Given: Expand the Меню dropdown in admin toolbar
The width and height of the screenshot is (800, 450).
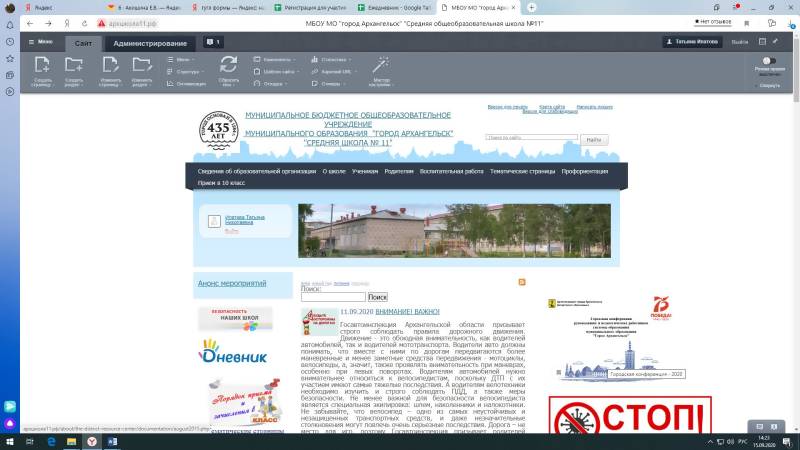Looking at the screenshot, I should click(x=40, y=42).
